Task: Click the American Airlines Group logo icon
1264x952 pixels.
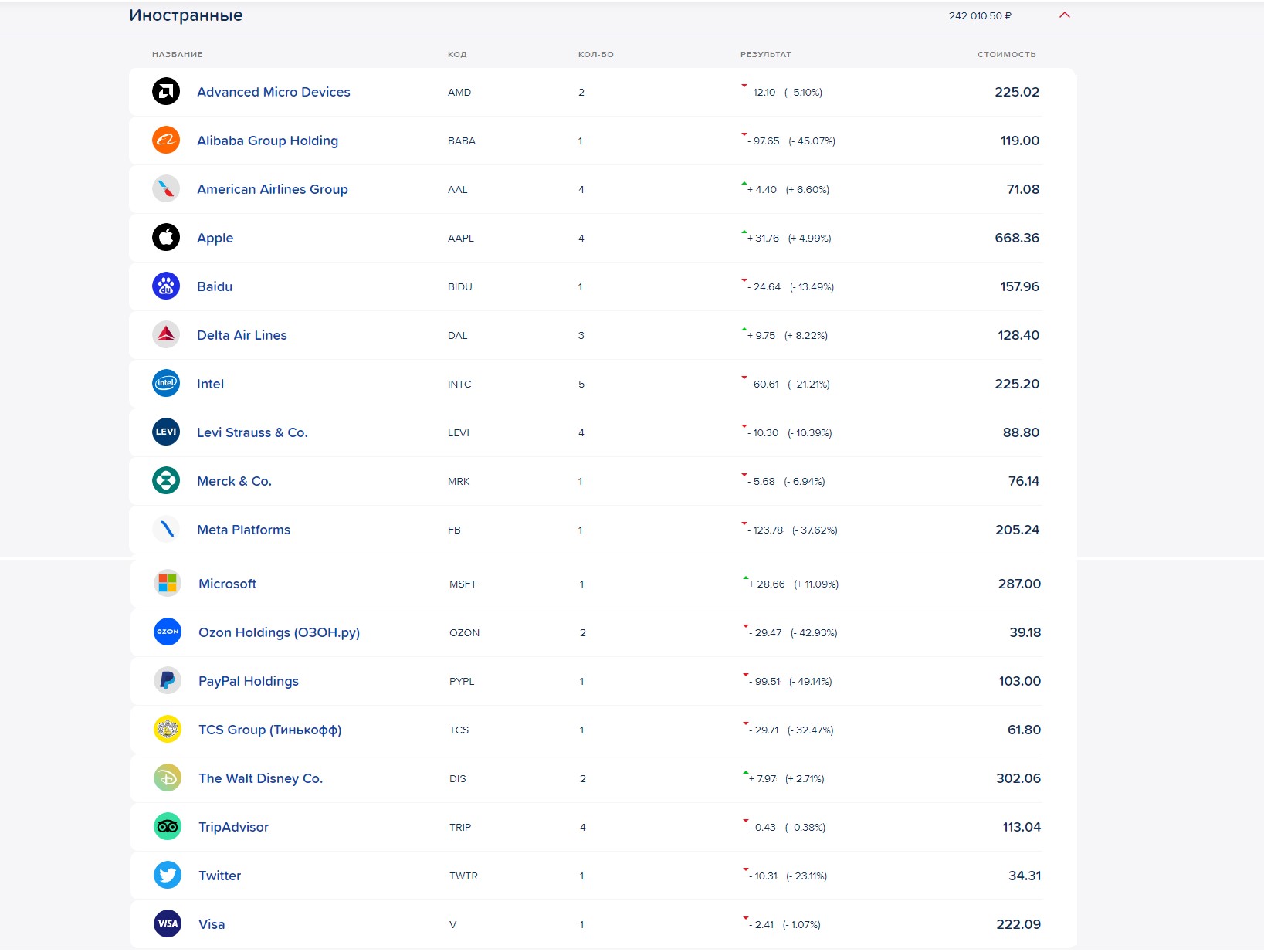Action: pos(166,189)
